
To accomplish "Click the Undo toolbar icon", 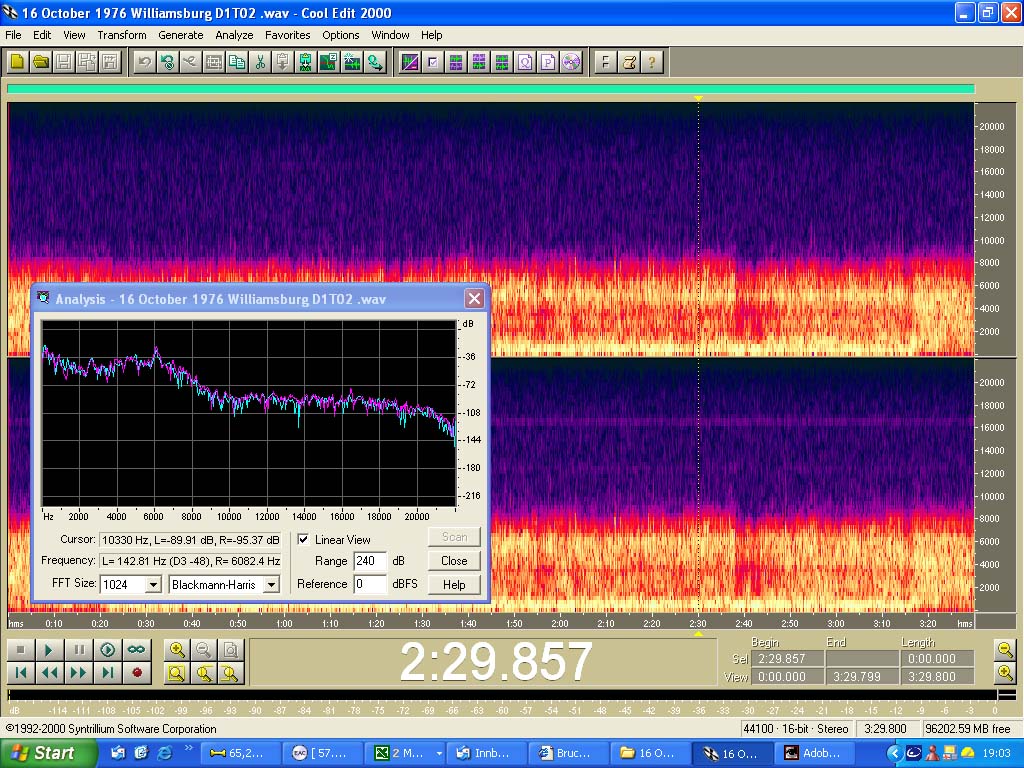I will [144, 62].
